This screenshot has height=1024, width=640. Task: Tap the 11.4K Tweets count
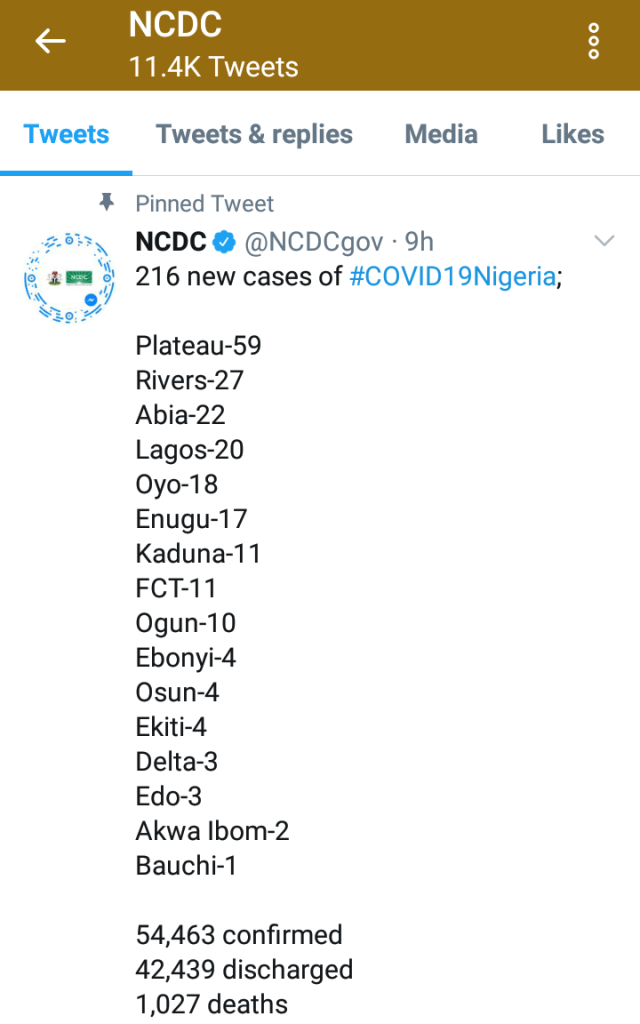coord(213,67)
